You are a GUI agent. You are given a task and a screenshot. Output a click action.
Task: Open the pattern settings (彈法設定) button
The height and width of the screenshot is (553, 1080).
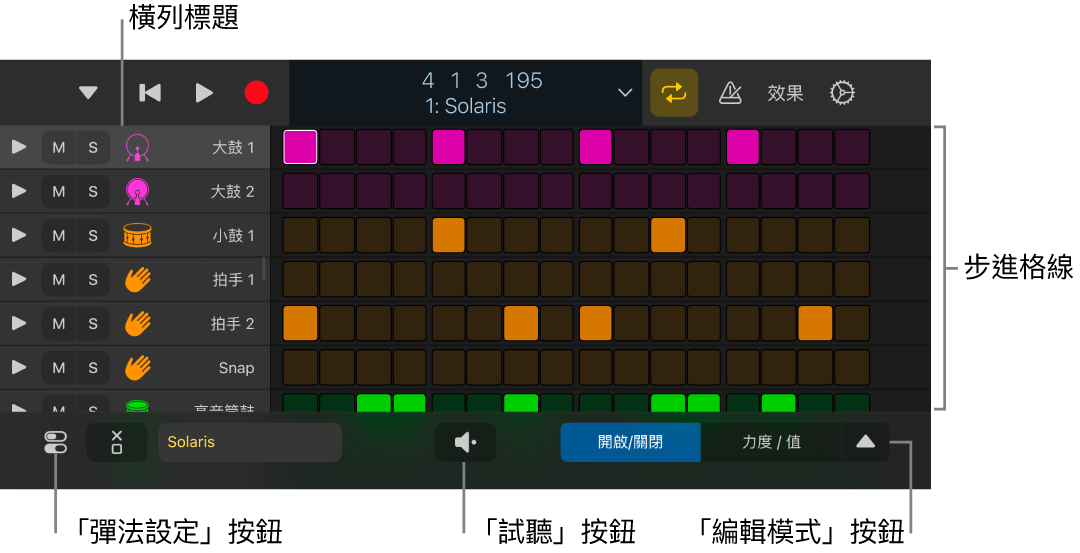point(55,442)
